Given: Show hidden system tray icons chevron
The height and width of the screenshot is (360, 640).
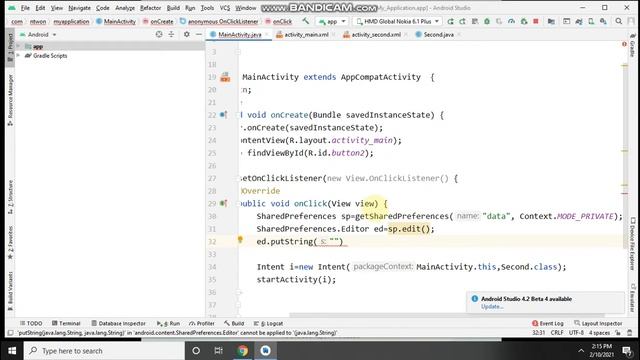Looking at the screenshot, I should (x=581, y=351).
